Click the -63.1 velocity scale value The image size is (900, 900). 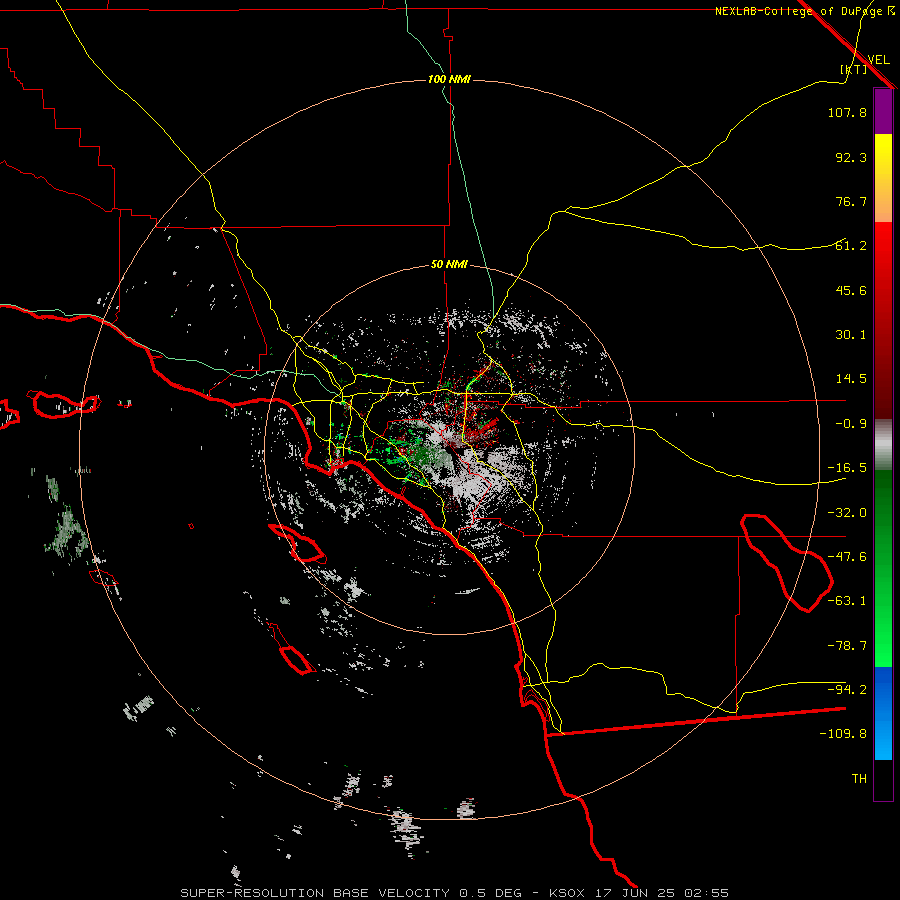click(847, 601)
